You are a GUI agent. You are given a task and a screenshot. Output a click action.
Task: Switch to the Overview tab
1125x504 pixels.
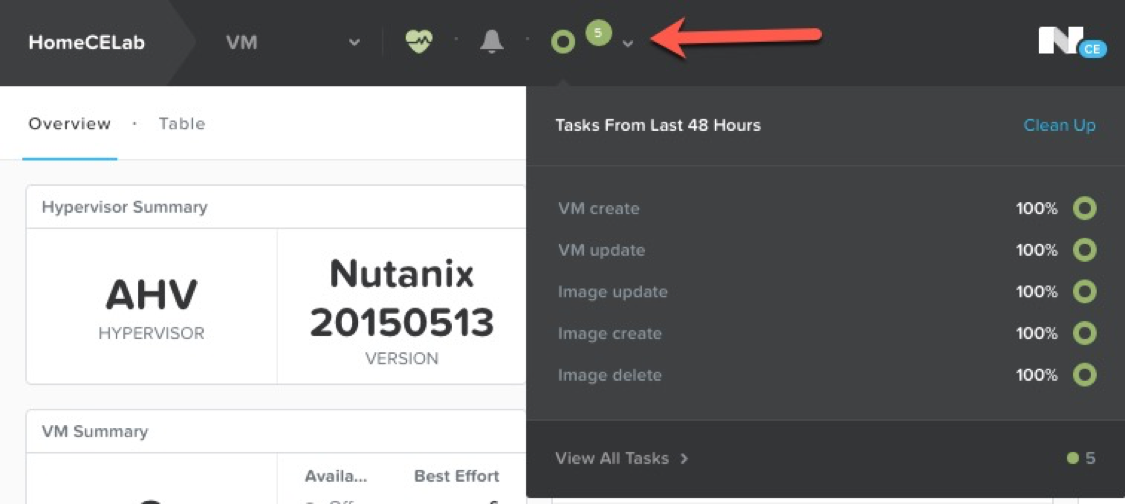pos(70,123)
